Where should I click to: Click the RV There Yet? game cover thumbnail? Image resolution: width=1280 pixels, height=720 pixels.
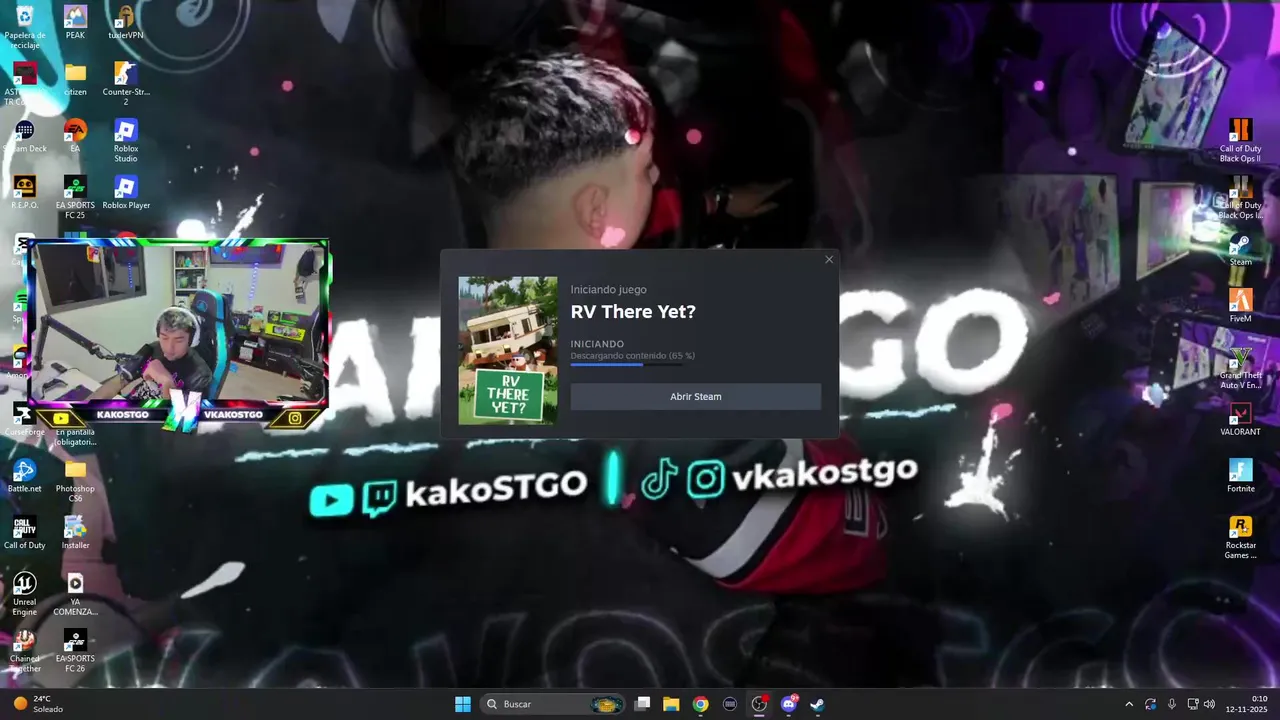[508, 350]
